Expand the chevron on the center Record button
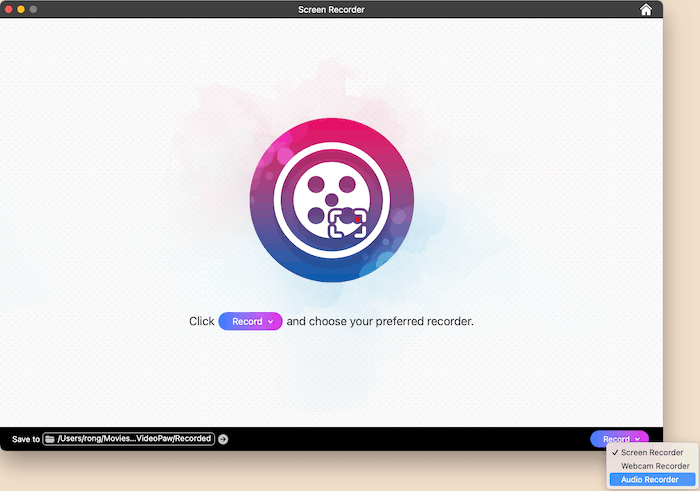This screenshot has height=491, width=700. pos(270,322)
